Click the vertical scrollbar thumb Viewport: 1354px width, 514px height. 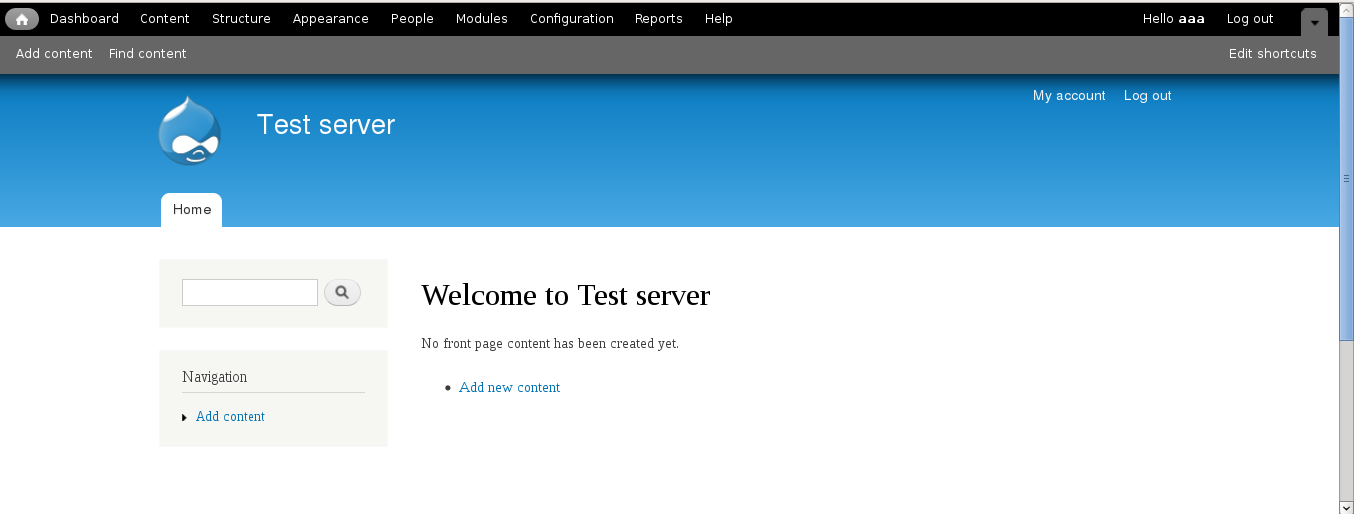click(x=1346, y=178)
